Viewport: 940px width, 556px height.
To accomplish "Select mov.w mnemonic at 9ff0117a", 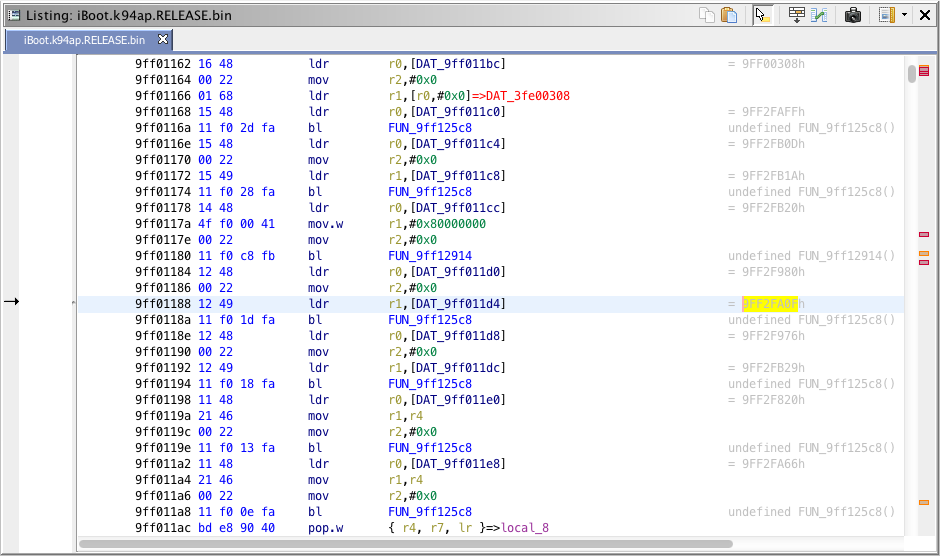I will 326,224.
